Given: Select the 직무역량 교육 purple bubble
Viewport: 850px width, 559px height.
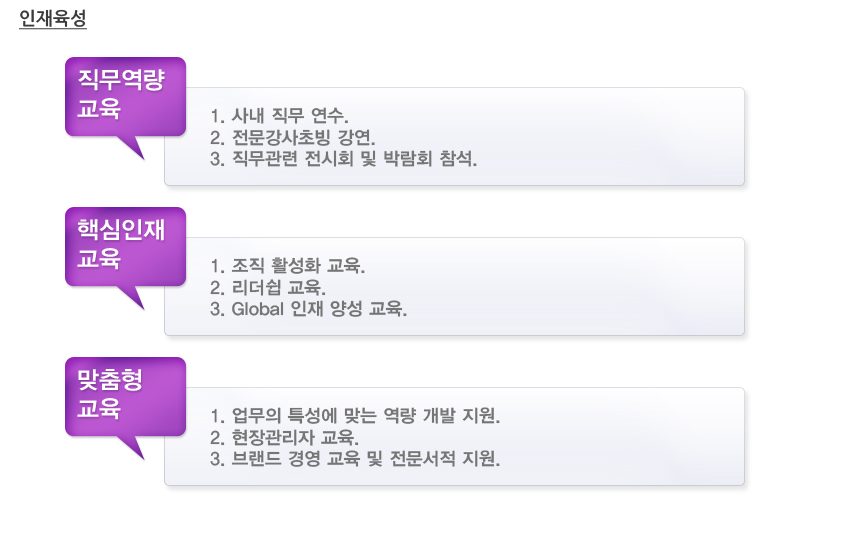Looking at the screenshot, I should pyautogui.click(x=125, y=97).
